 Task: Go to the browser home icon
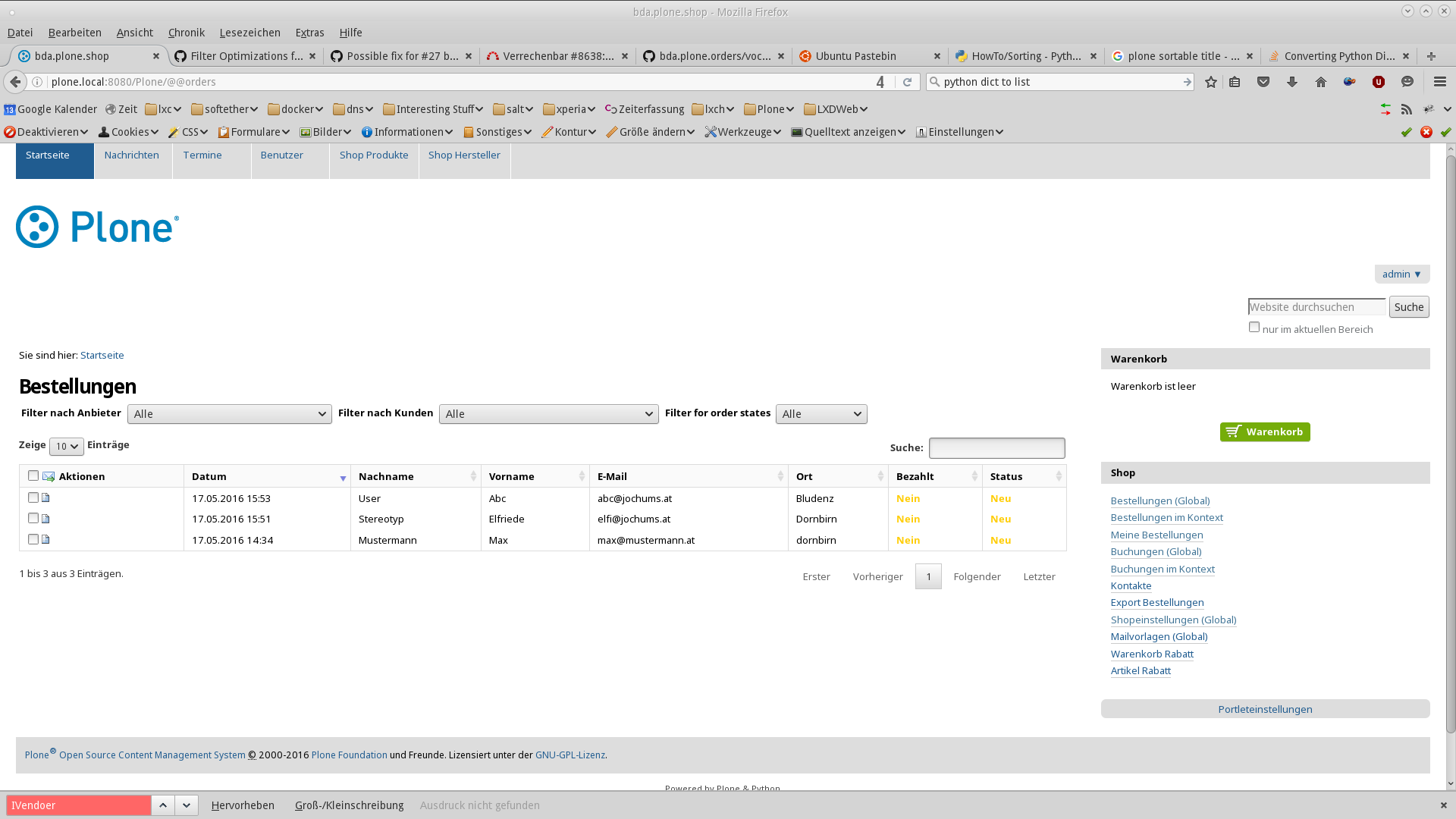[1321, 82]
